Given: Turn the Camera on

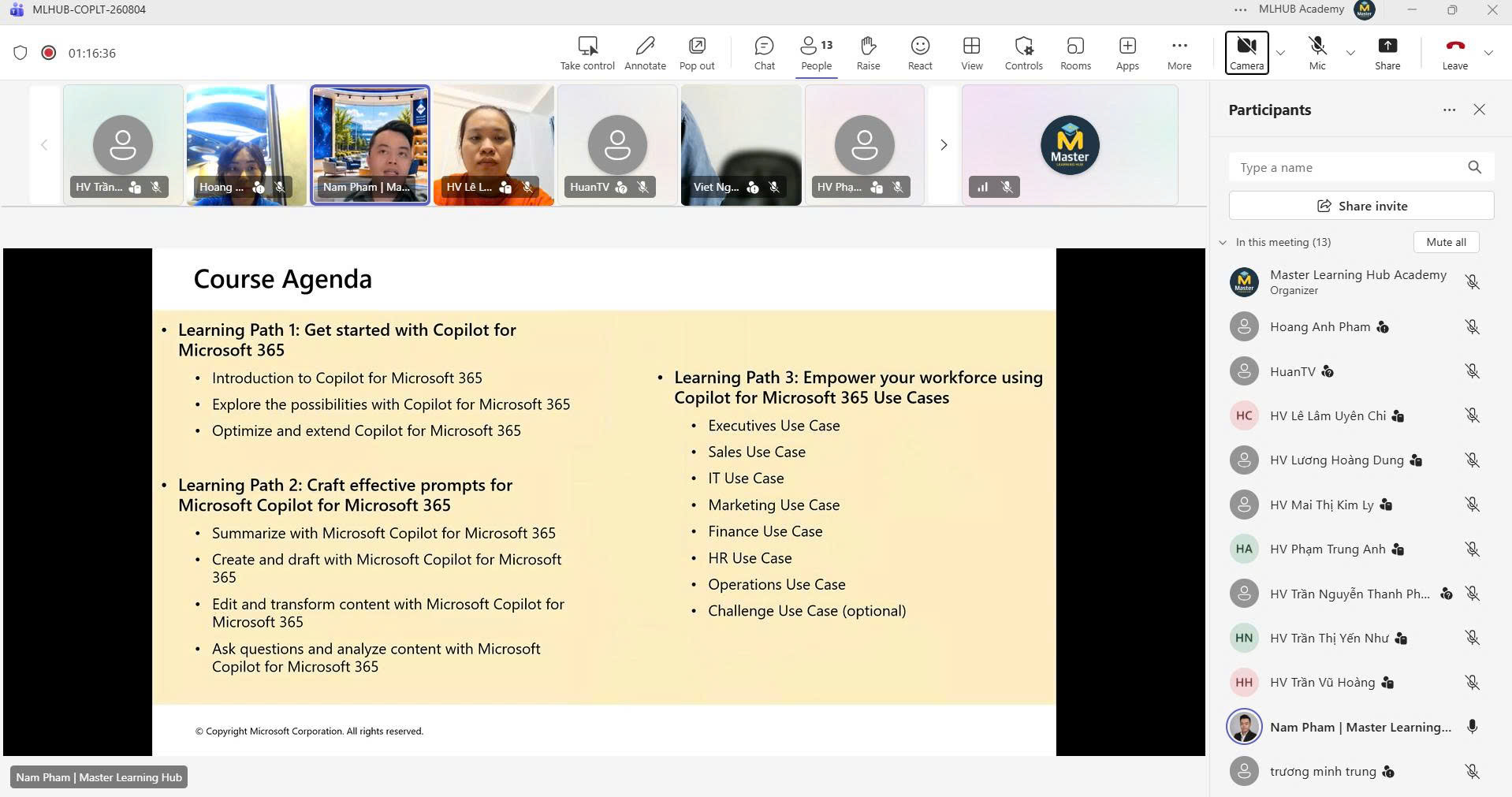Looking at the screenshot, I should coord(1246,53).
